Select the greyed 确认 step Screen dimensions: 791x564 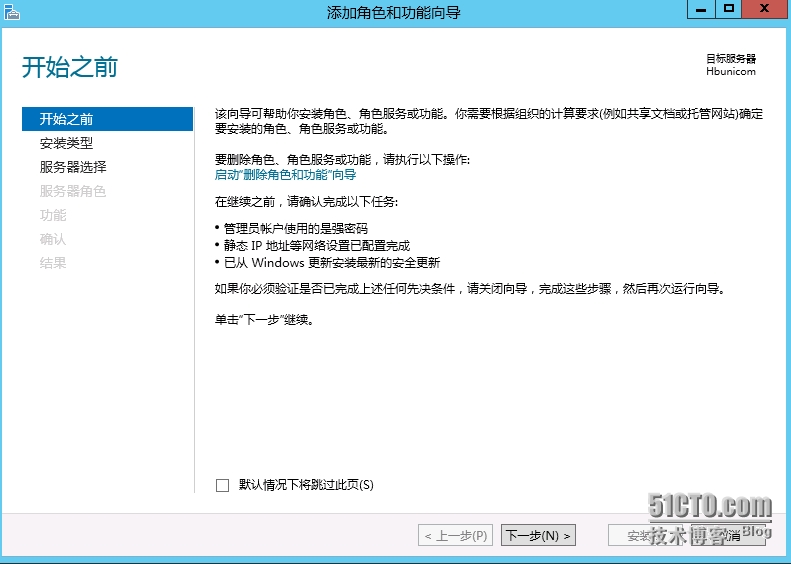click(53, 239)
